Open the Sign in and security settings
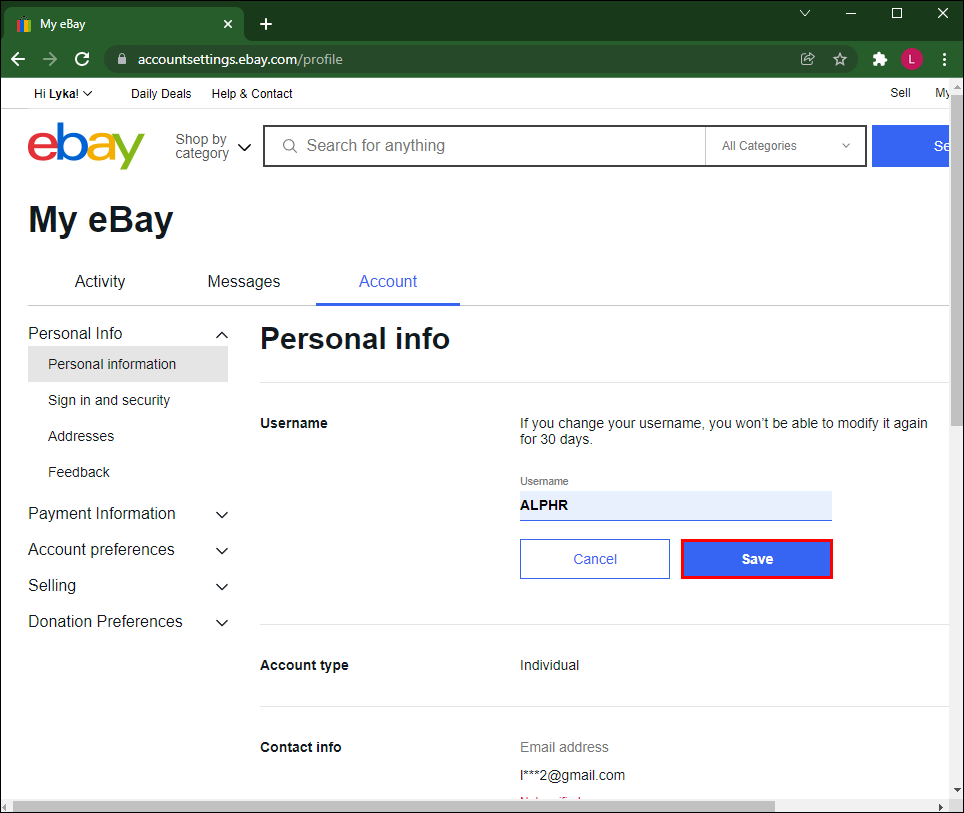 108,400
